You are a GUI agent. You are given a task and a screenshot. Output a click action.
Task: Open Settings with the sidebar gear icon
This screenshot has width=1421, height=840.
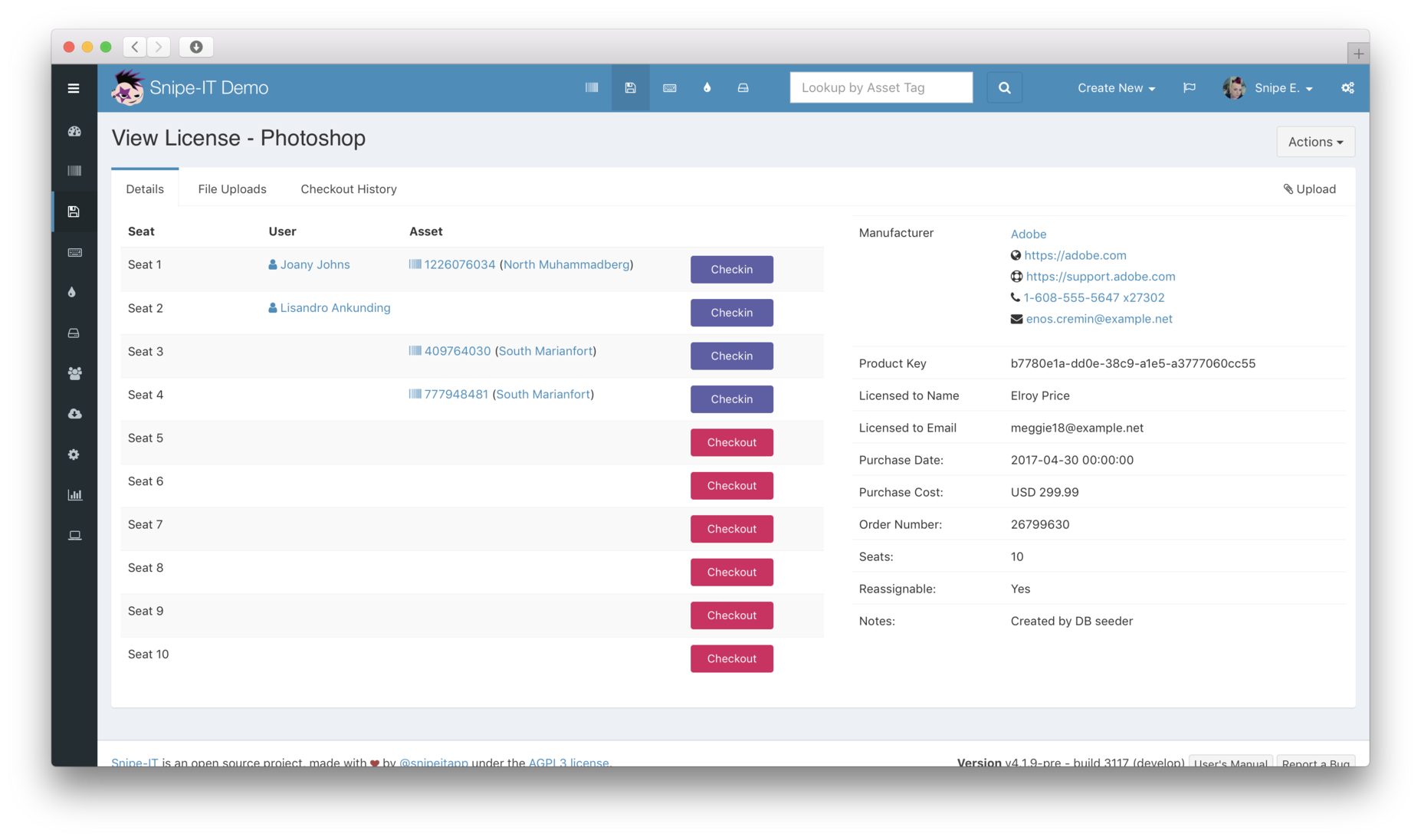tap(74, 454)
